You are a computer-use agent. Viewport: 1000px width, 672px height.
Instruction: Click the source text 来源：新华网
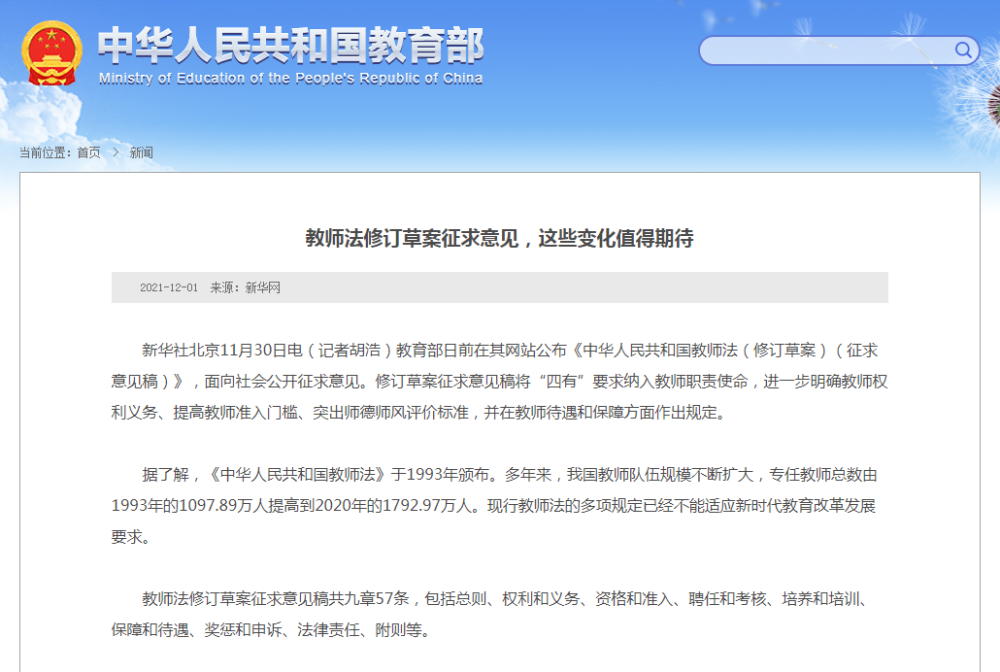click(246, 288)
